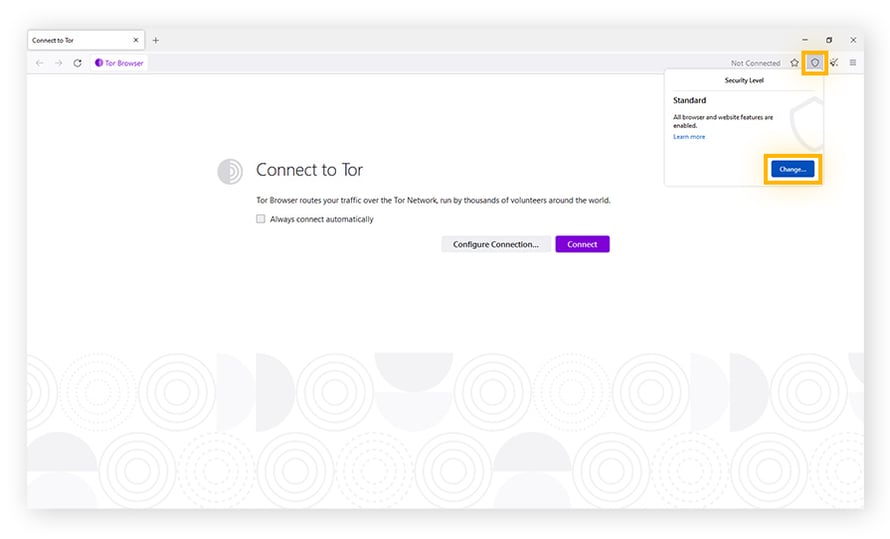Minimize the Tor Browser window

(x=805, y=40)
